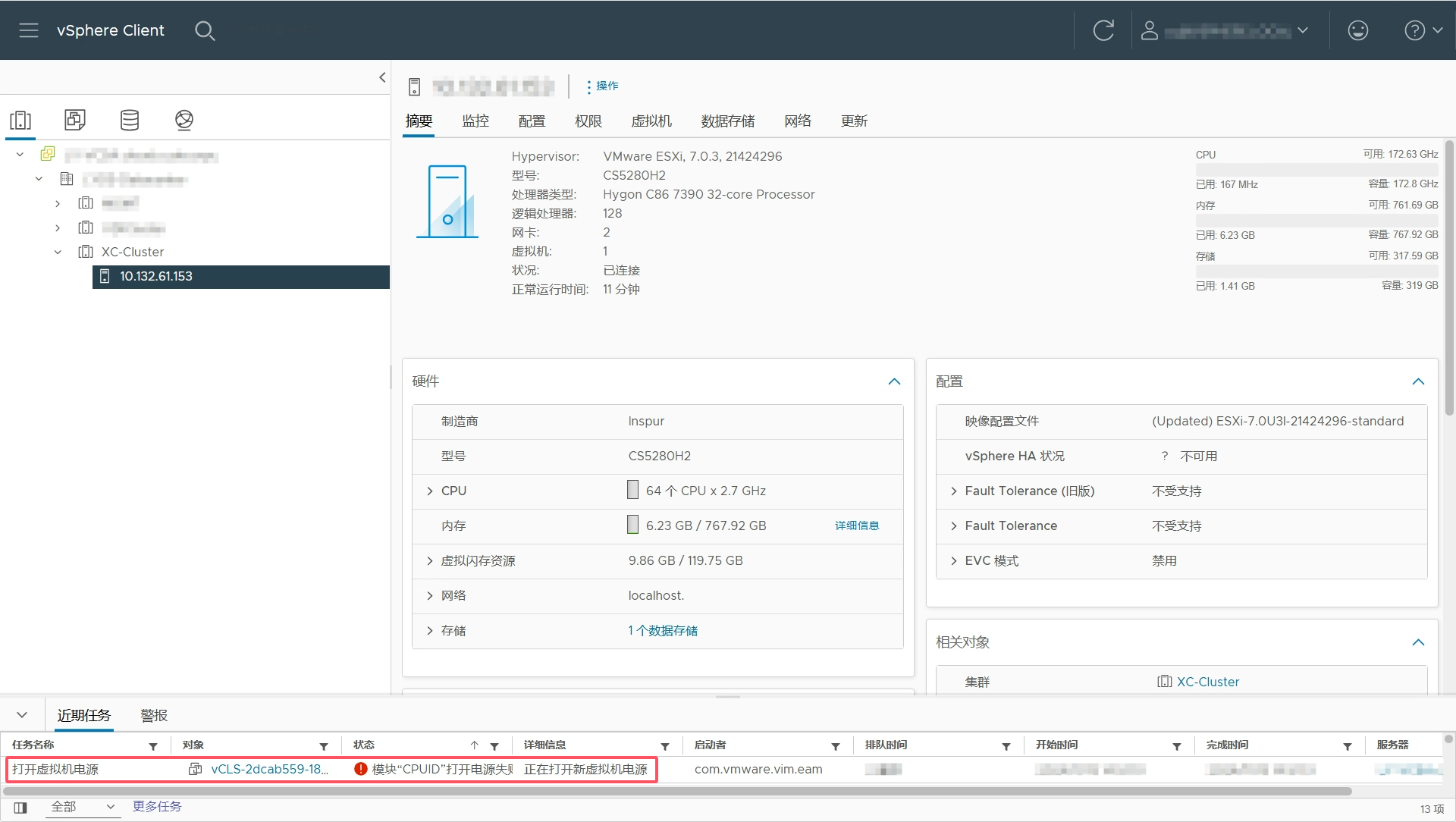Collapse the XC-Cluster tree node
1456x822 pixels.
click(x=58, y=252)
